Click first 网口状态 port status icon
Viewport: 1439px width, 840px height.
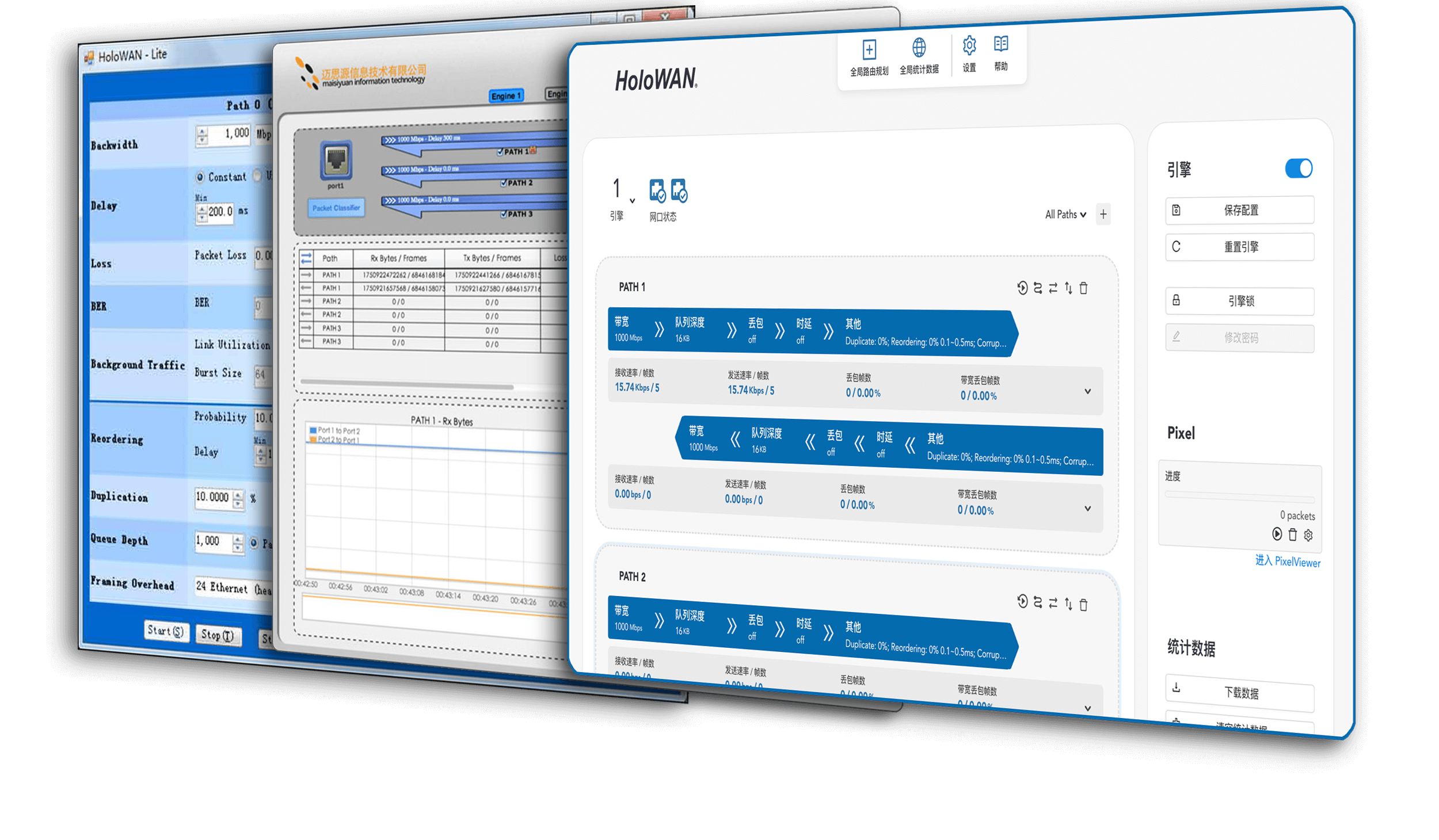click(x=657, y=190)
